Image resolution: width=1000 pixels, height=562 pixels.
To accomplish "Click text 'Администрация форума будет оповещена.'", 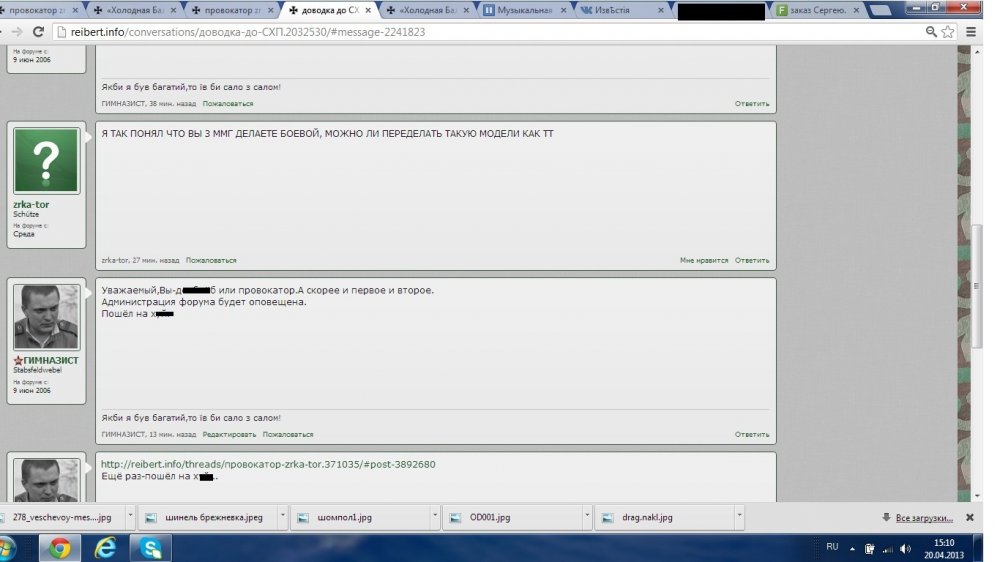I will [203, 302].
